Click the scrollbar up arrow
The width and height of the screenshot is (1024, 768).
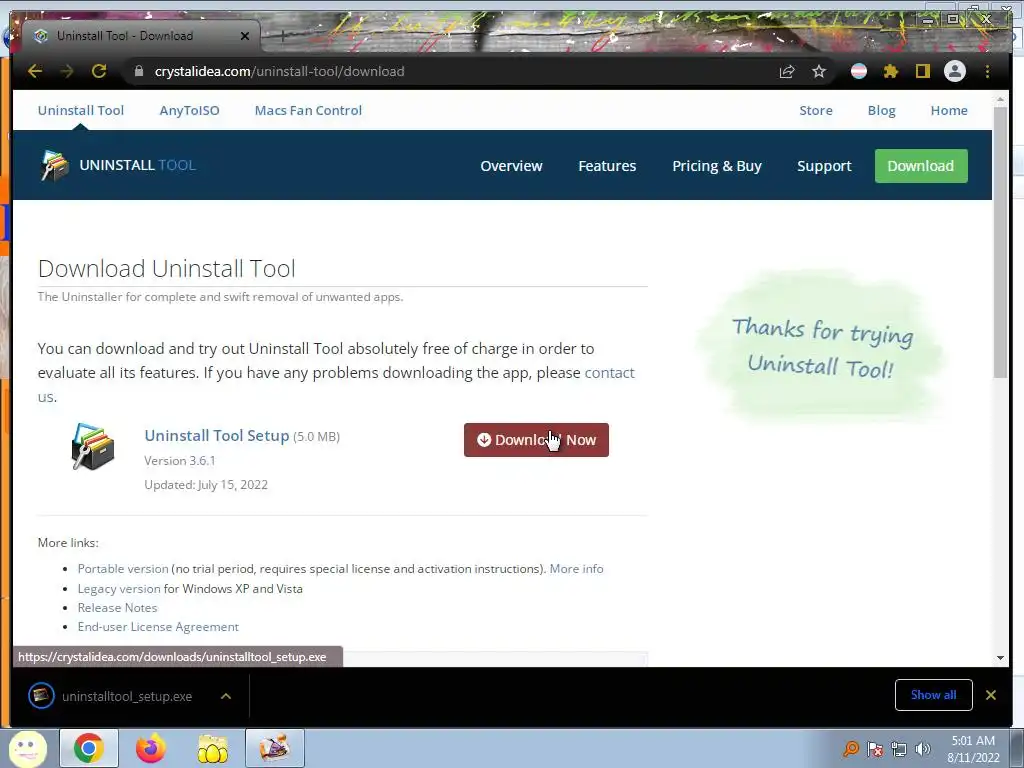coord(1000,99)
